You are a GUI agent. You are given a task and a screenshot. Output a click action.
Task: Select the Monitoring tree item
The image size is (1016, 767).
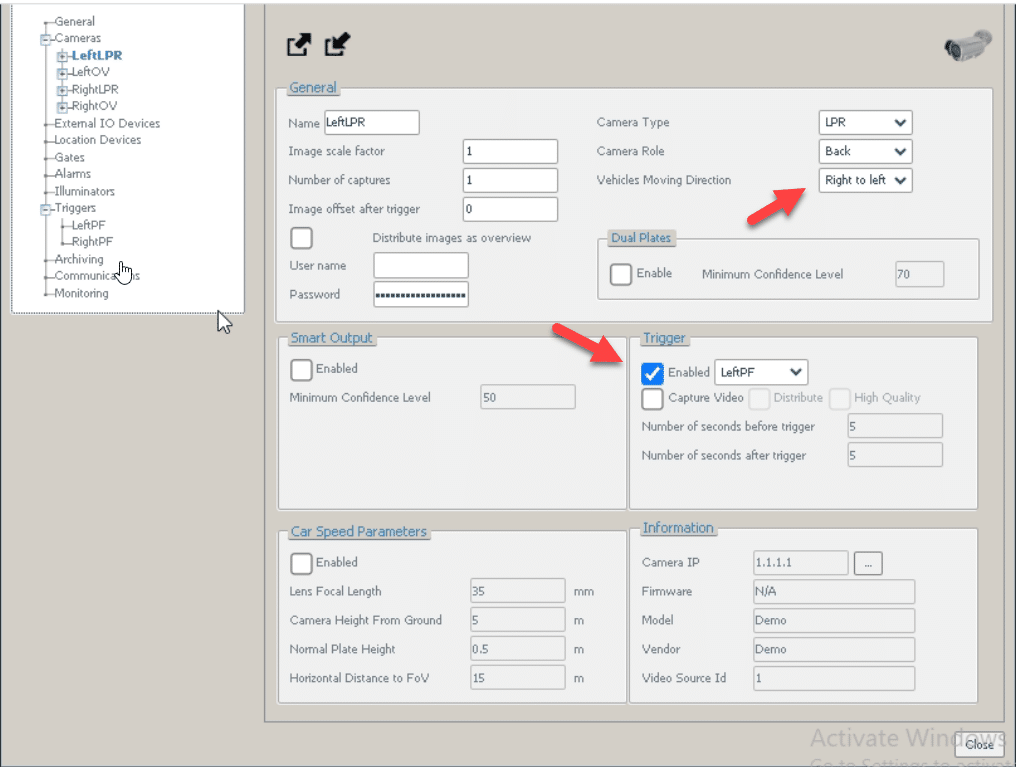tap(82, 293)
